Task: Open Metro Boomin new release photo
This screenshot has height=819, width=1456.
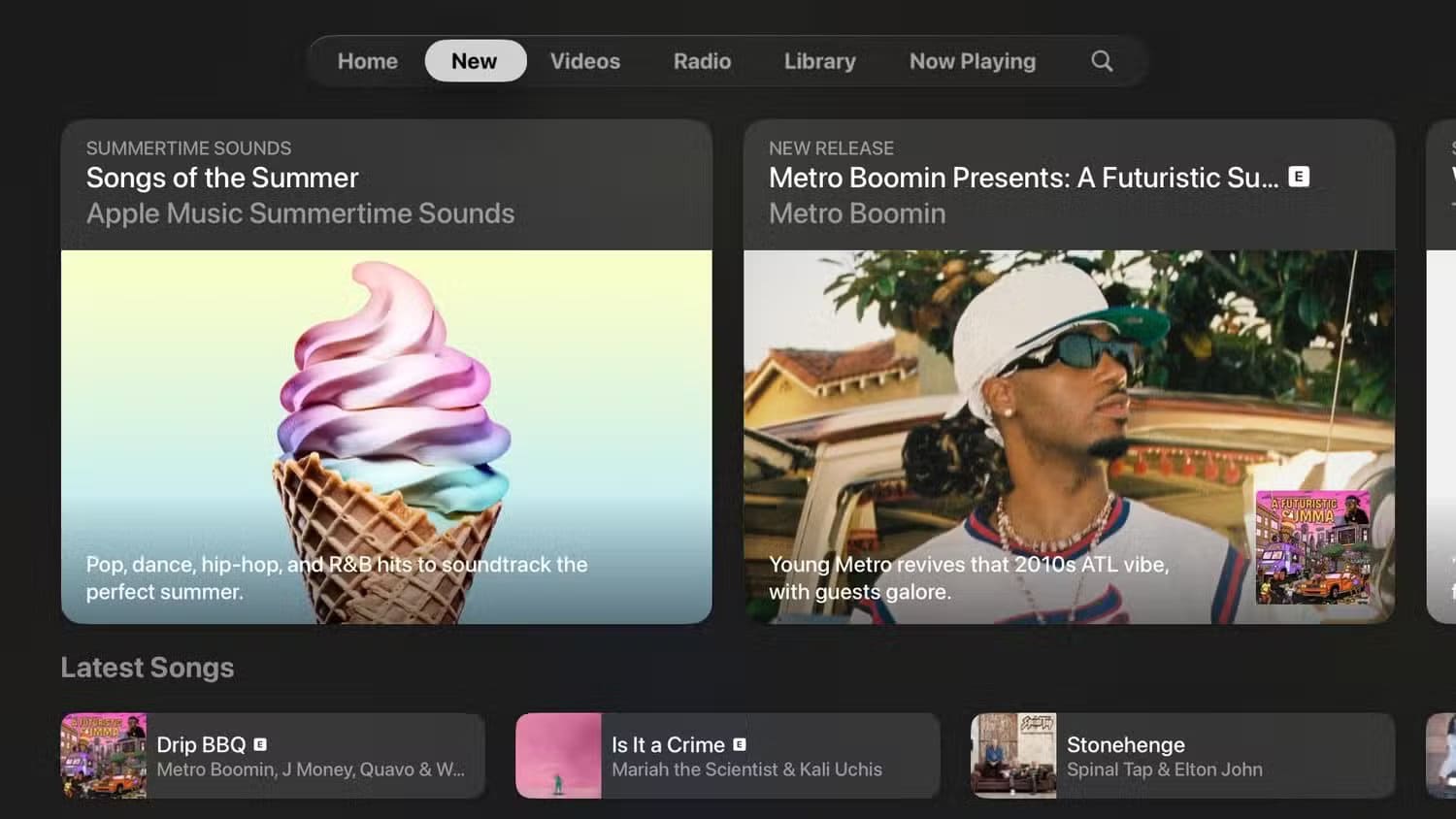Action: point(1070,437)
